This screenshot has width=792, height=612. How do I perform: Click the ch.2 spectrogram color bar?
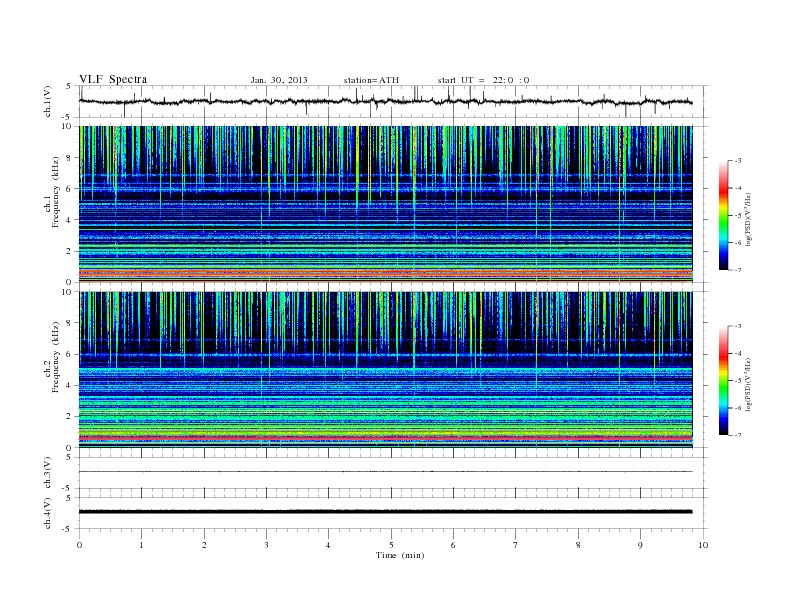point(723,381)
